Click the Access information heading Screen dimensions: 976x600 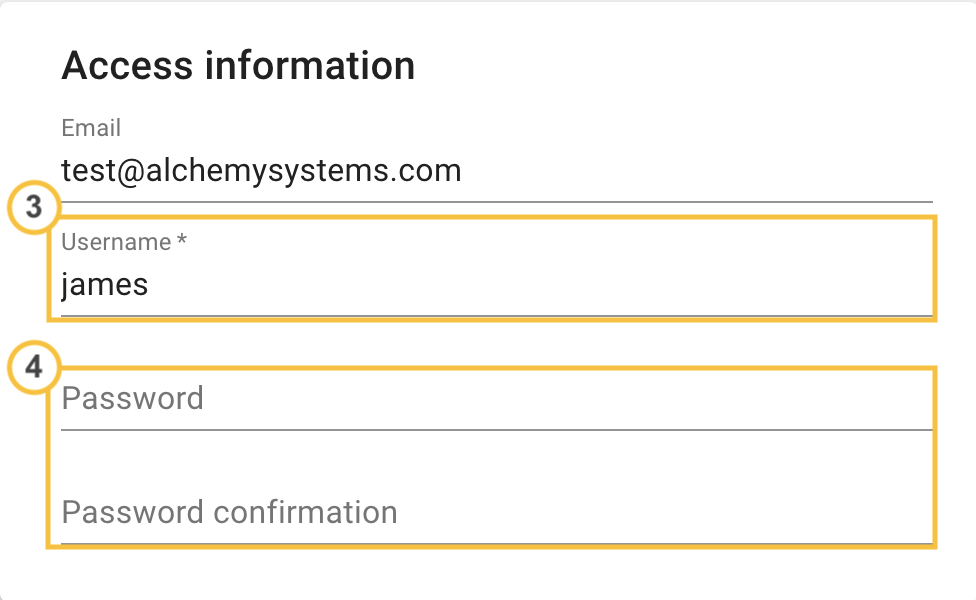[238, 66]
